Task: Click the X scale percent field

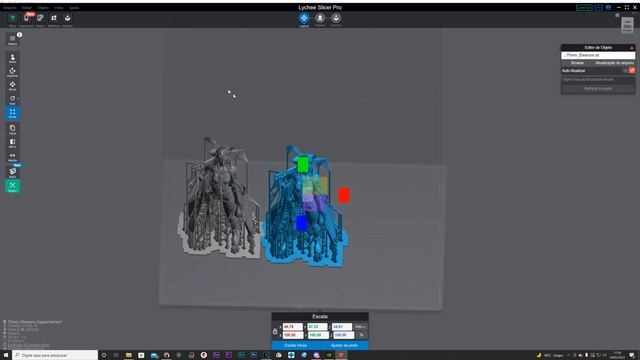Action: click(x=293, y=335)
